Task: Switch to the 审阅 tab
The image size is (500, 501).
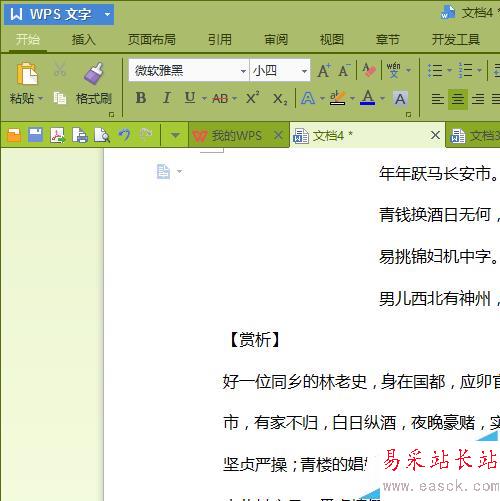Action: coord(276,39)
